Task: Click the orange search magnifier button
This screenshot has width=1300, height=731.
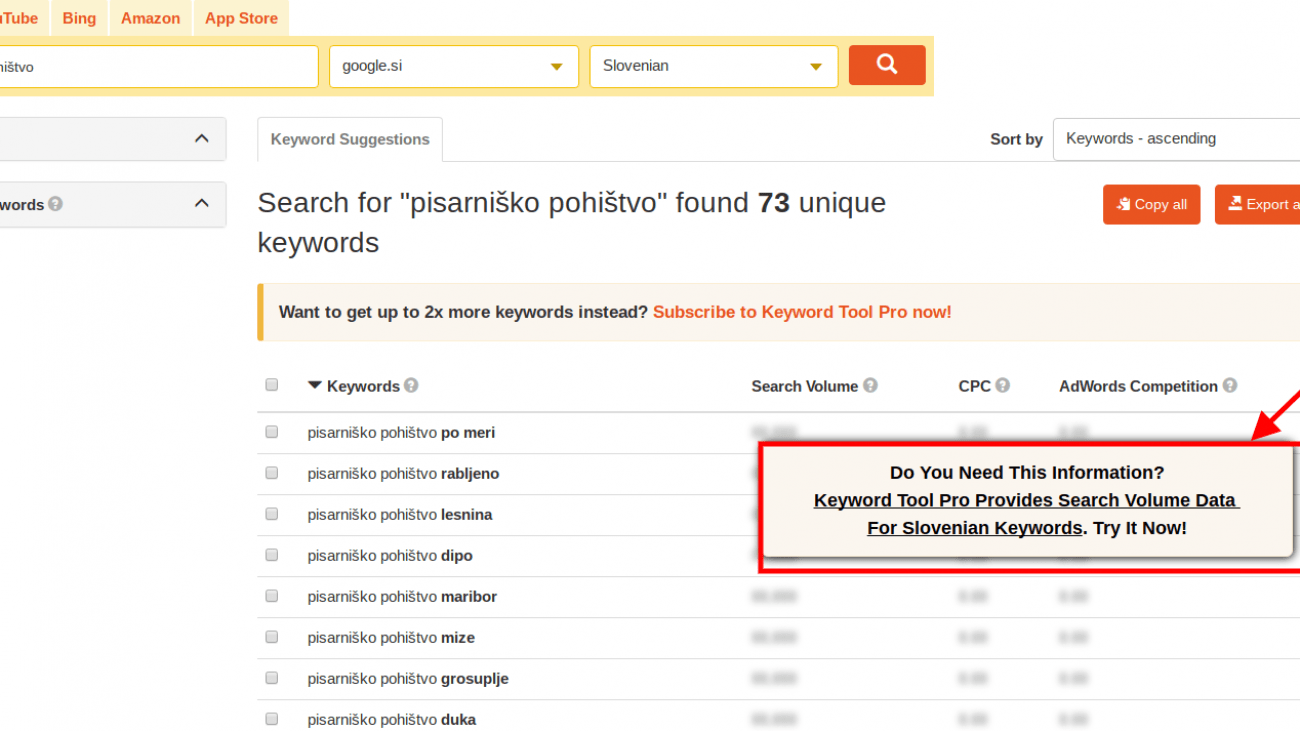Action: tap(886, 65)
